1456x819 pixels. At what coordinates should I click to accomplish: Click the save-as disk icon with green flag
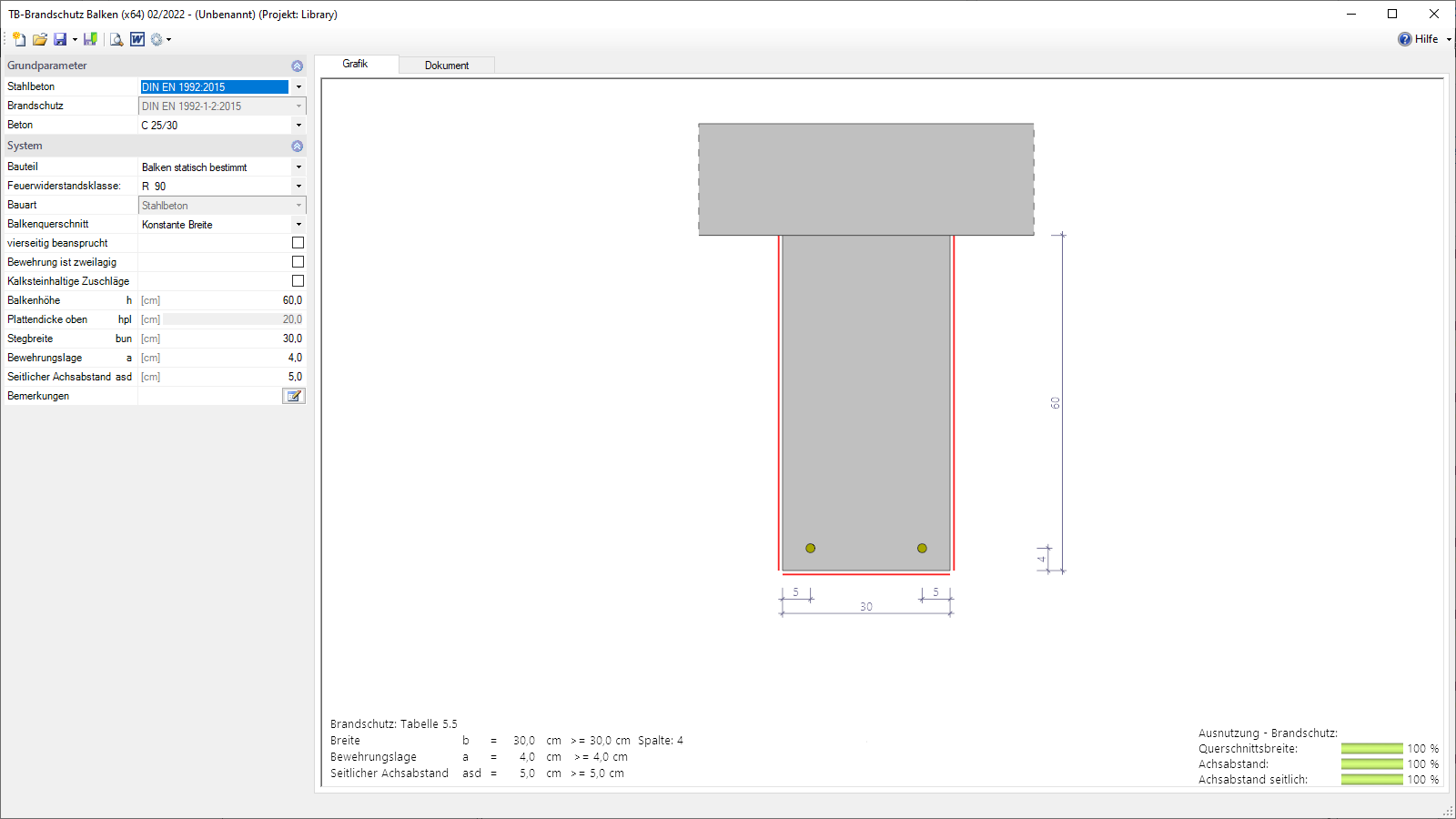pyautogui.click(x=90, y=39)
